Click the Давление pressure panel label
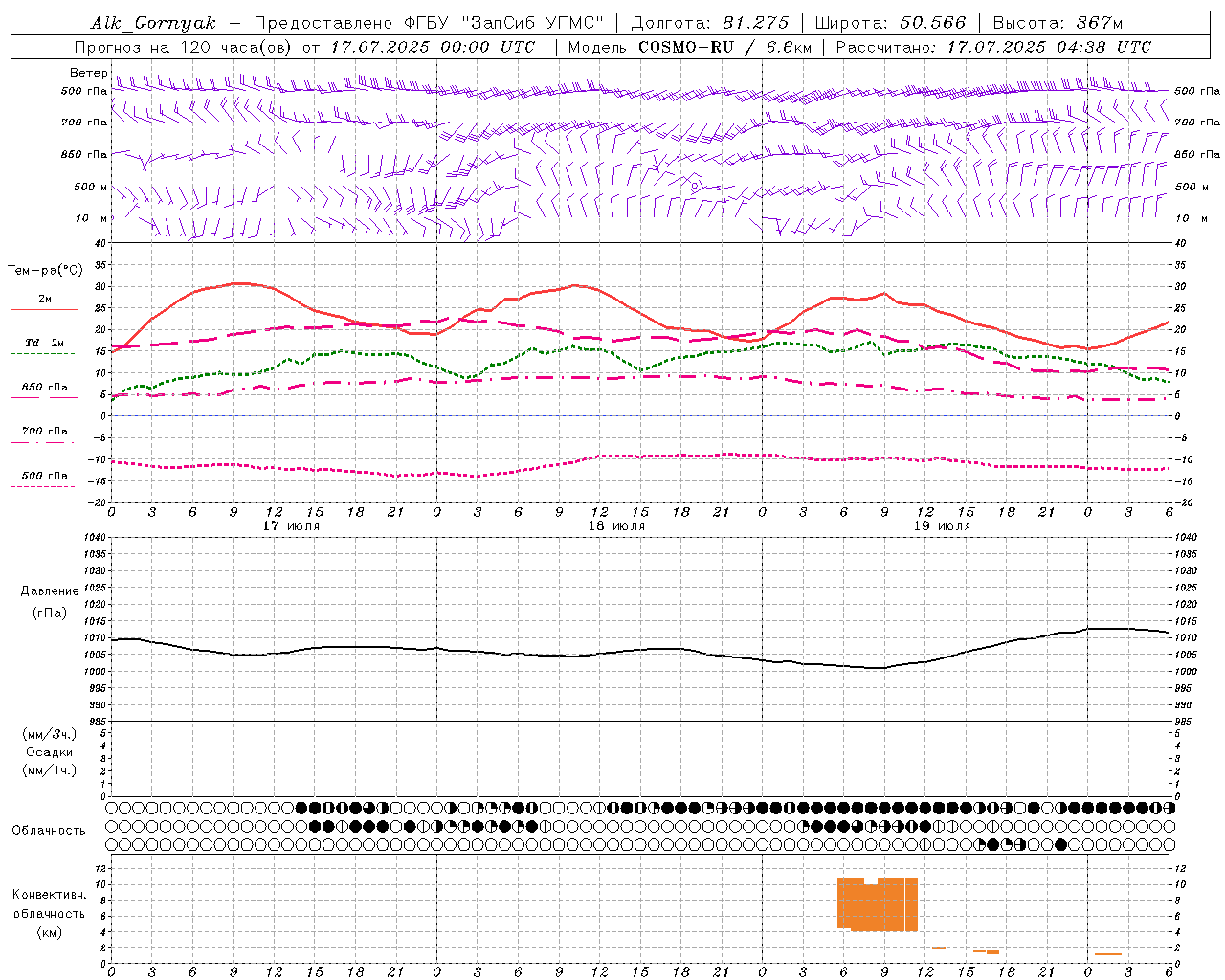 pyautogui.click(x=50, y=591)
